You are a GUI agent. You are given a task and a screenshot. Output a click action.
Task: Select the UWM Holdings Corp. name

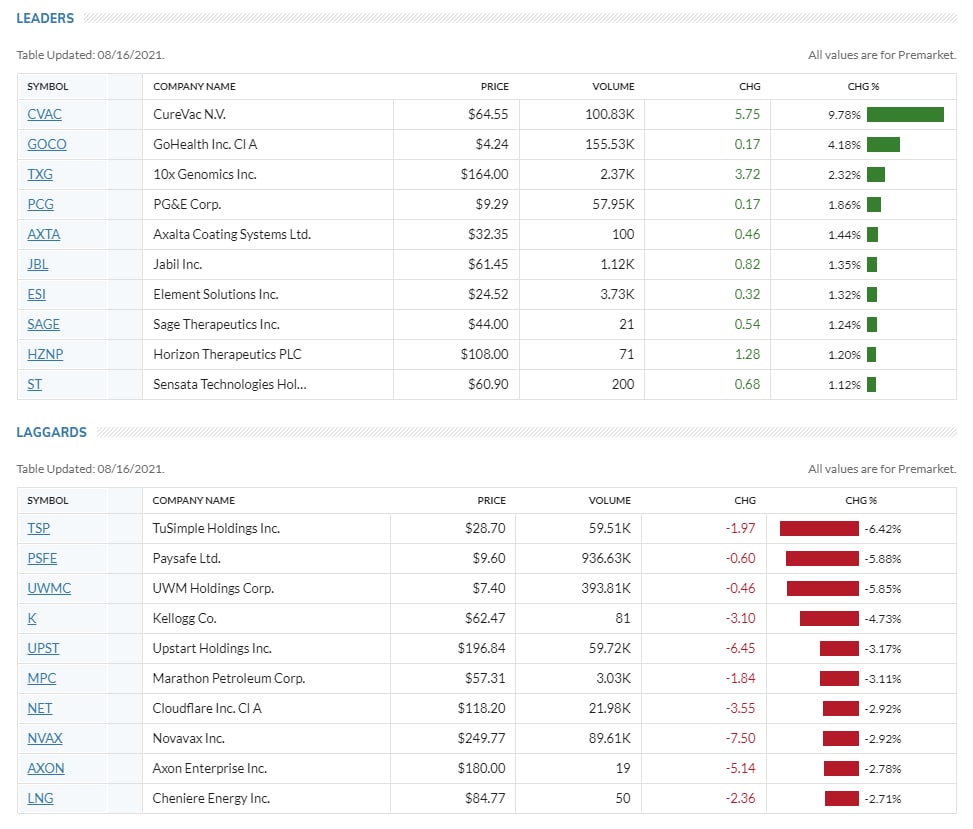click(x=213, y=588)
